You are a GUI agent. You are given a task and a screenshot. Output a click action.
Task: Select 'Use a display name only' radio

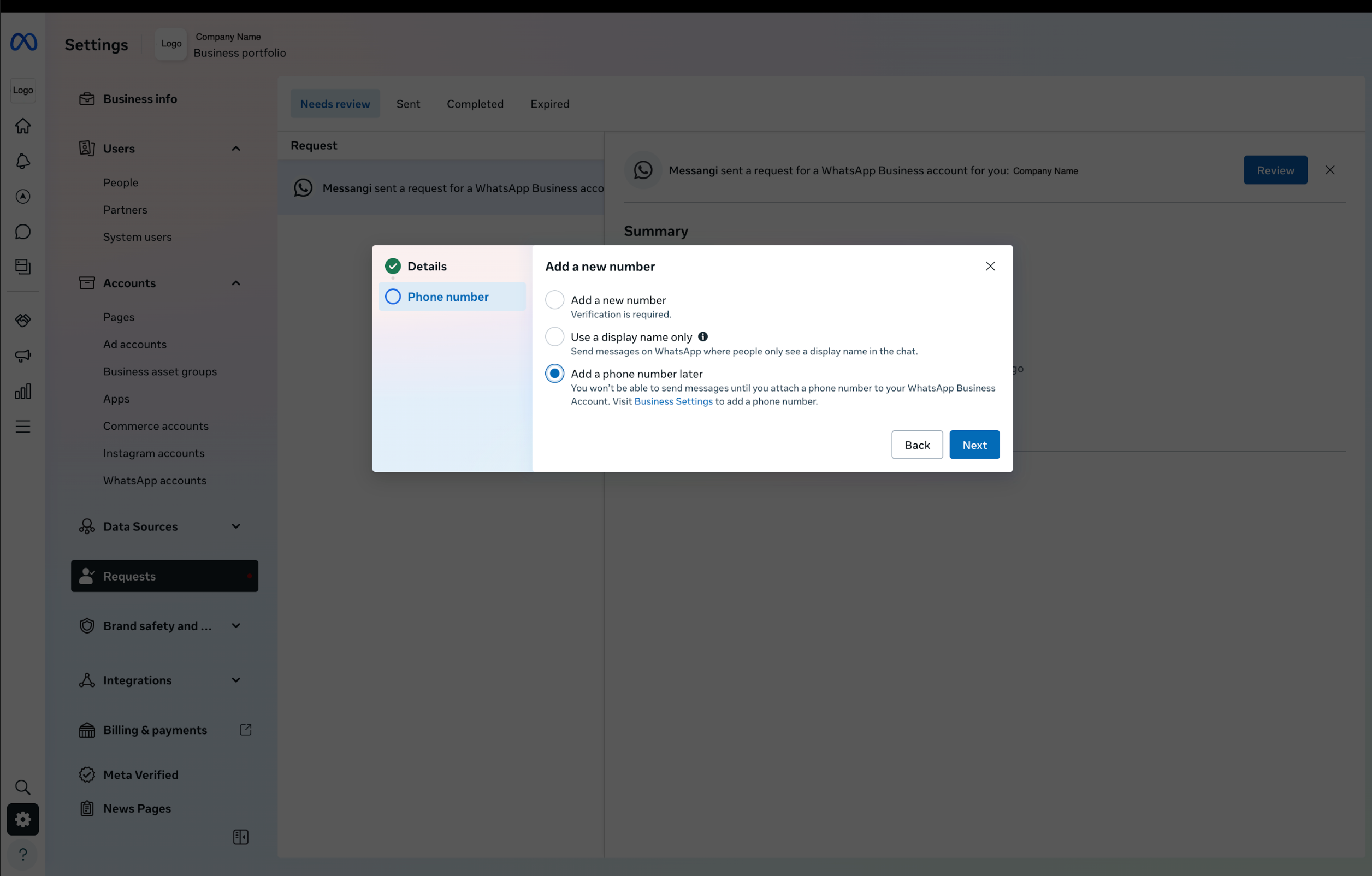(554, 336)
